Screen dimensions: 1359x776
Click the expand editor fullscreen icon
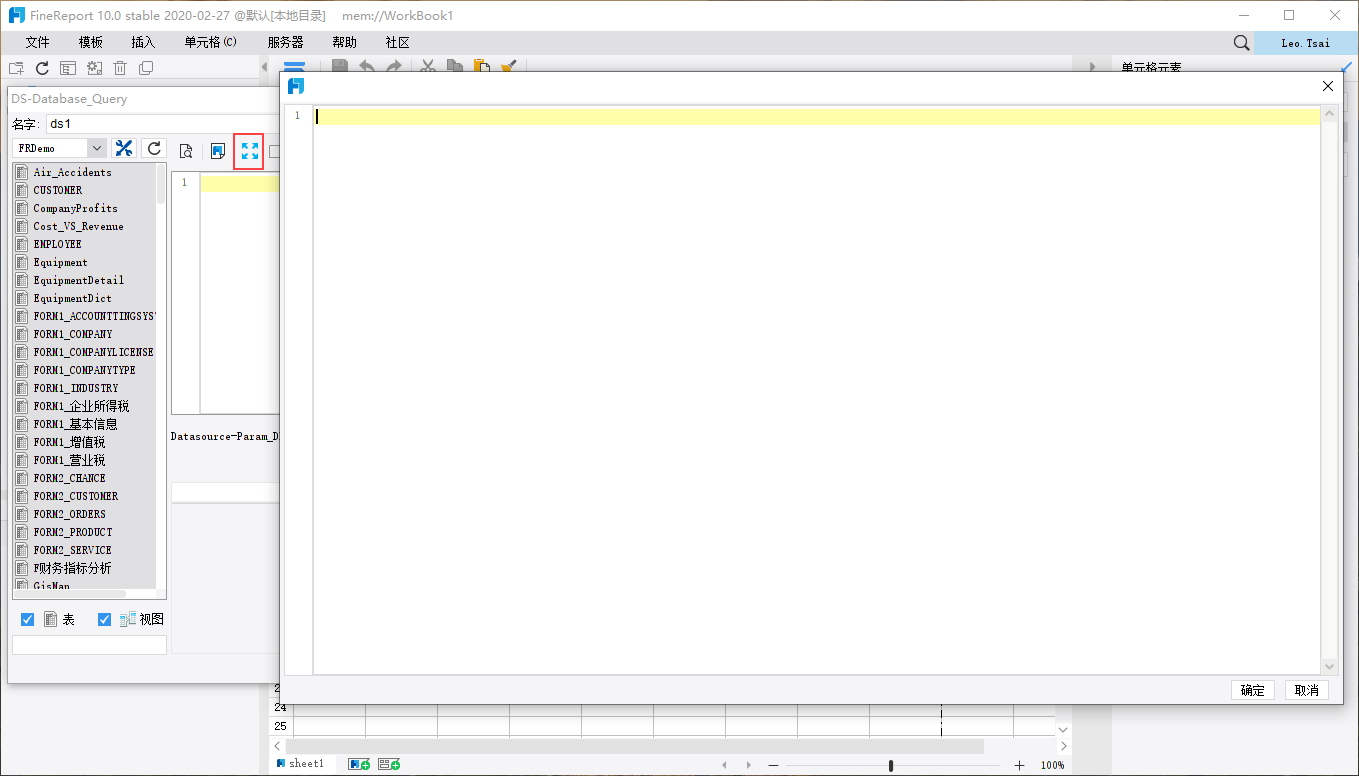click(x=249, y=151)
